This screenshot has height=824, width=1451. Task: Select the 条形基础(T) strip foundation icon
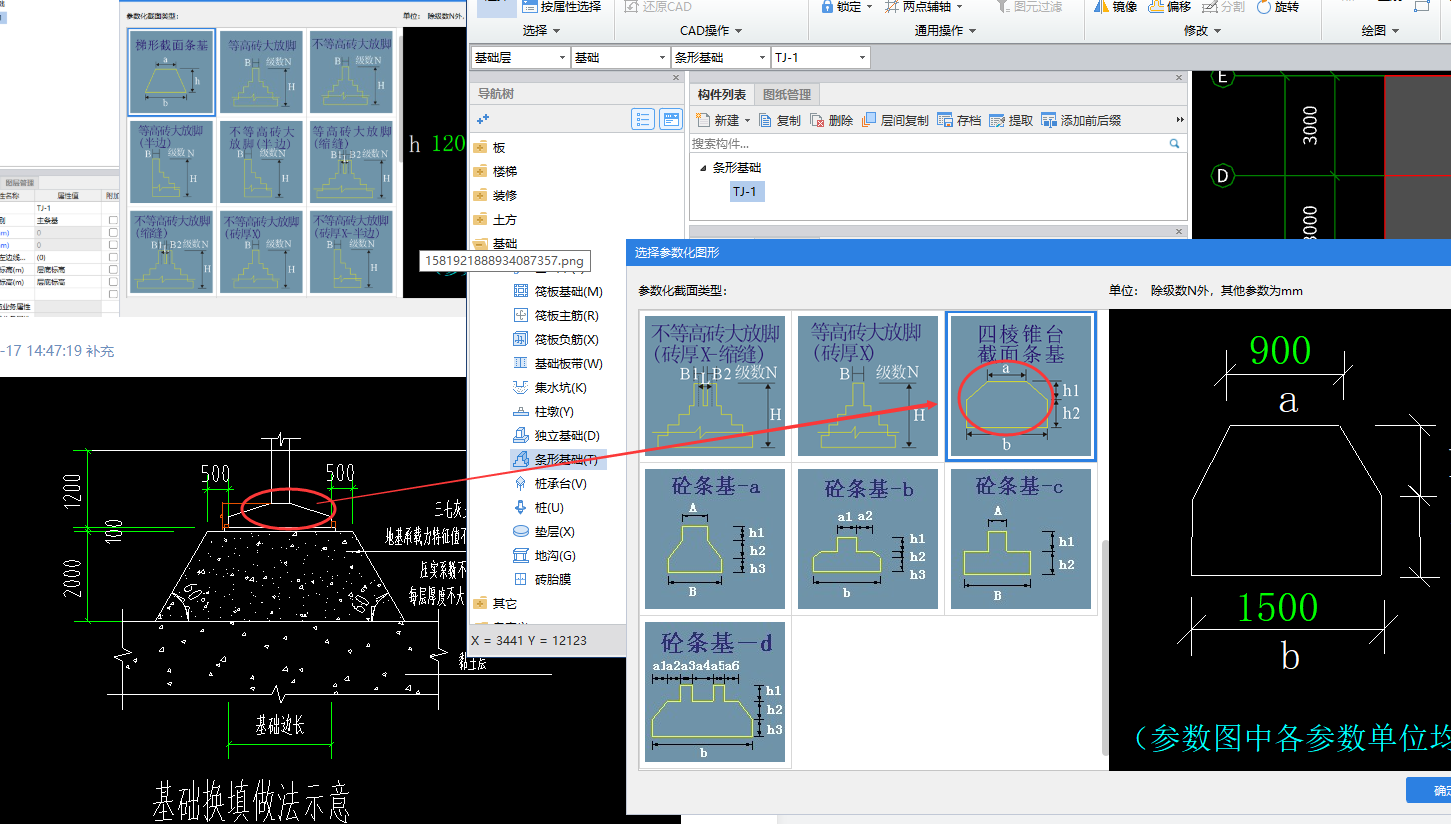click(x=520, y=459)
